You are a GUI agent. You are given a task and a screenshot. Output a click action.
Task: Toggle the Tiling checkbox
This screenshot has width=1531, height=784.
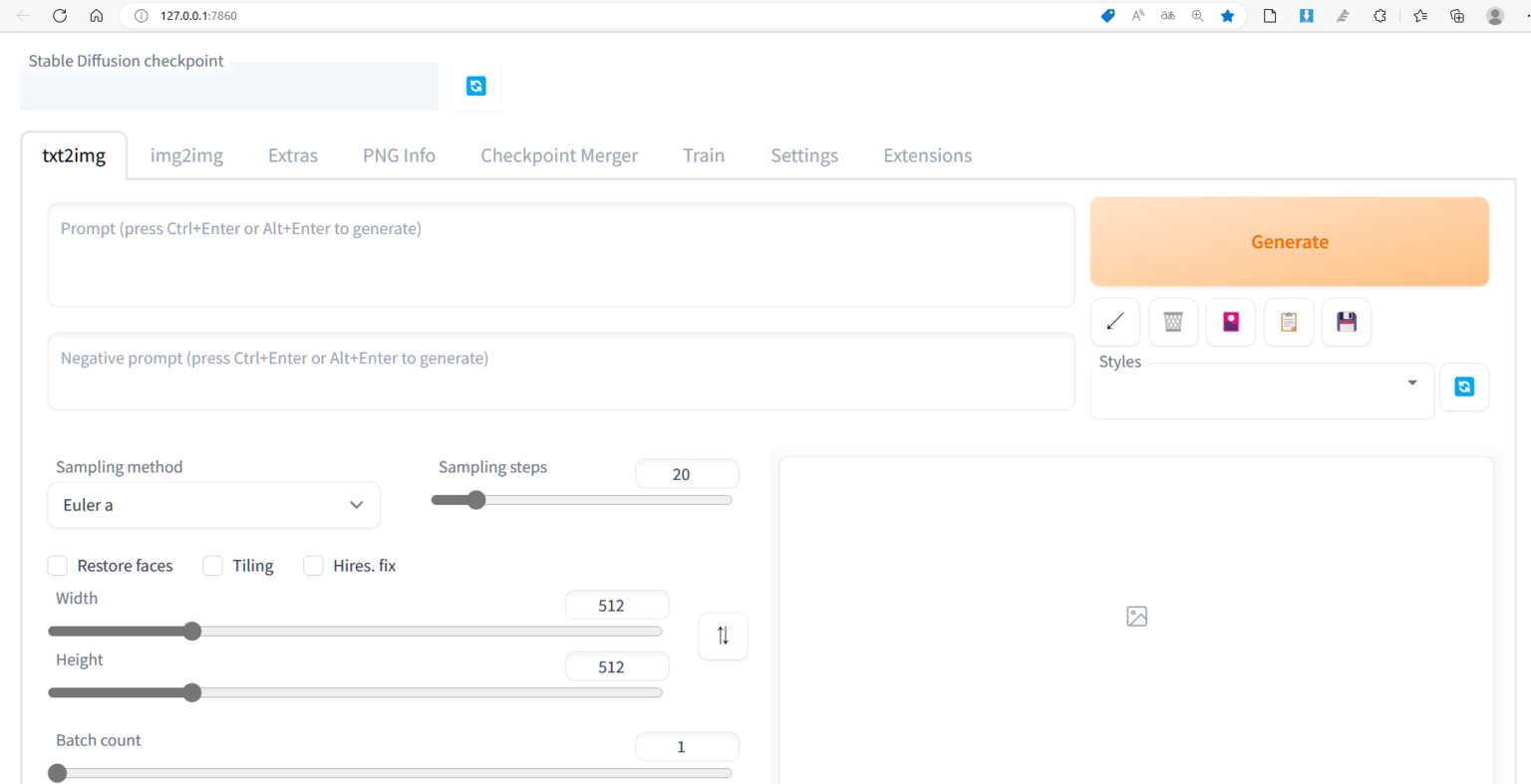pos(212,566)
